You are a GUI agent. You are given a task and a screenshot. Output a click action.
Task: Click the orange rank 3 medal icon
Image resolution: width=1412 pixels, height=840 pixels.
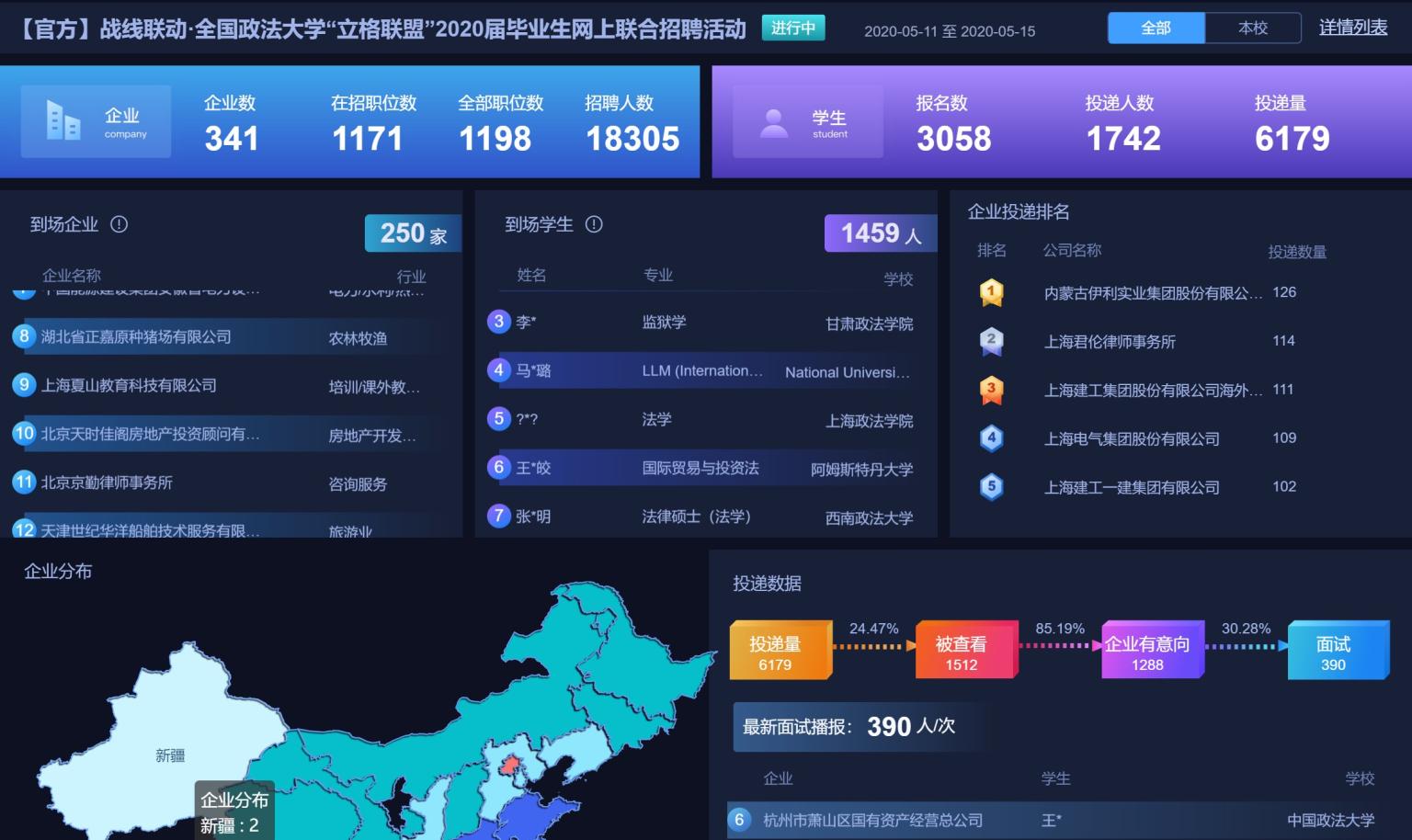[991, 390]
